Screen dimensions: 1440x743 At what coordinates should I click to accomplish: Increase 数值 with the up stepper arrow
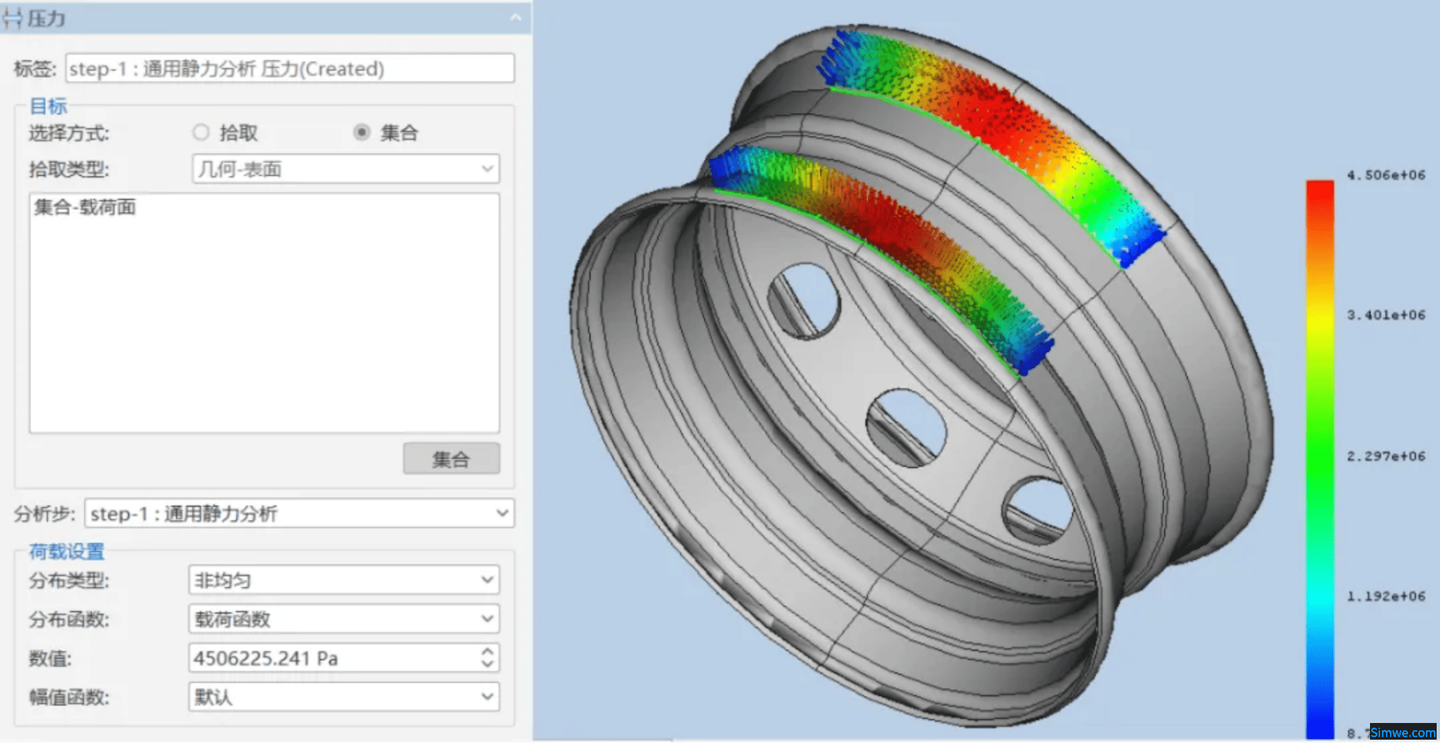(487, 651)
